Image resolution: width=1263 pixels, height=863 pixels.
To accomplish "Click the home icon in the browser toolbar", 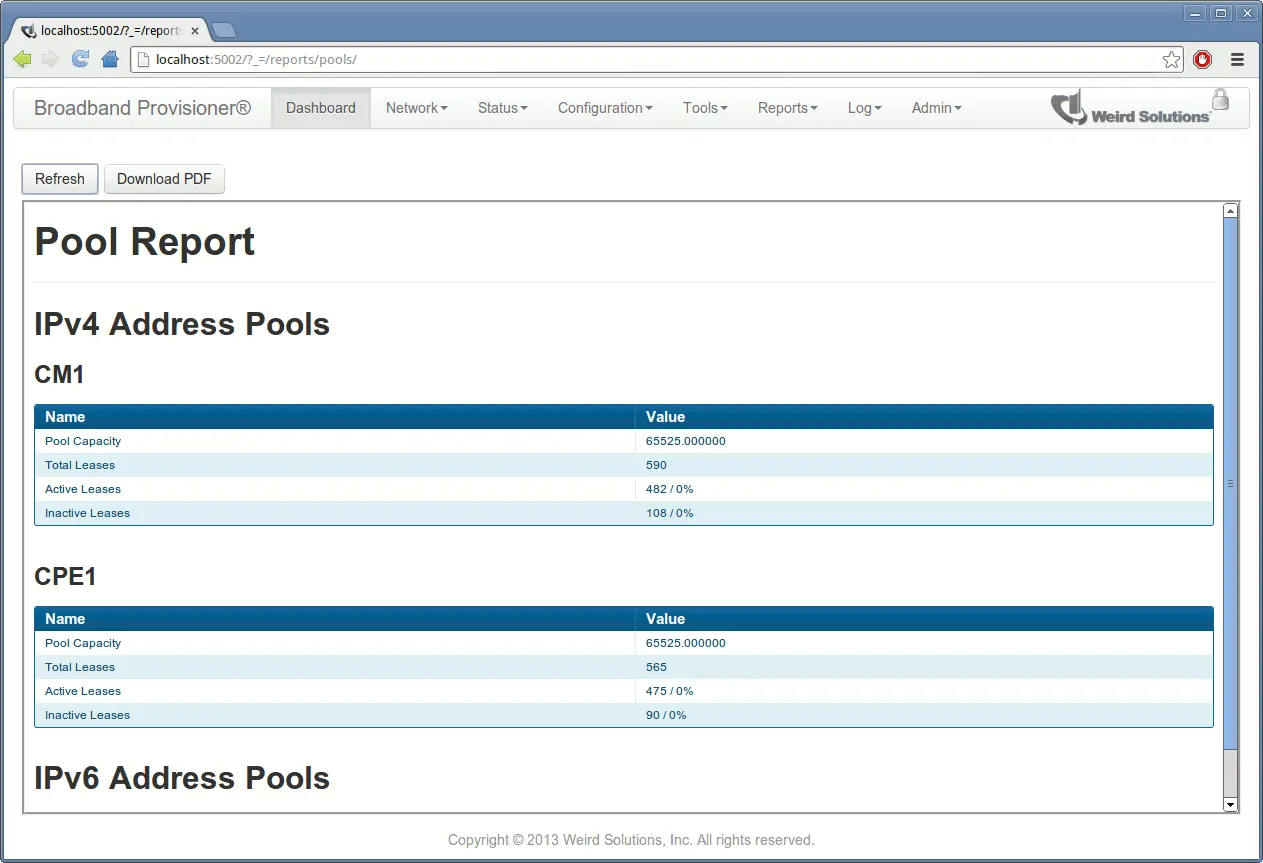I will coord(109,59).
